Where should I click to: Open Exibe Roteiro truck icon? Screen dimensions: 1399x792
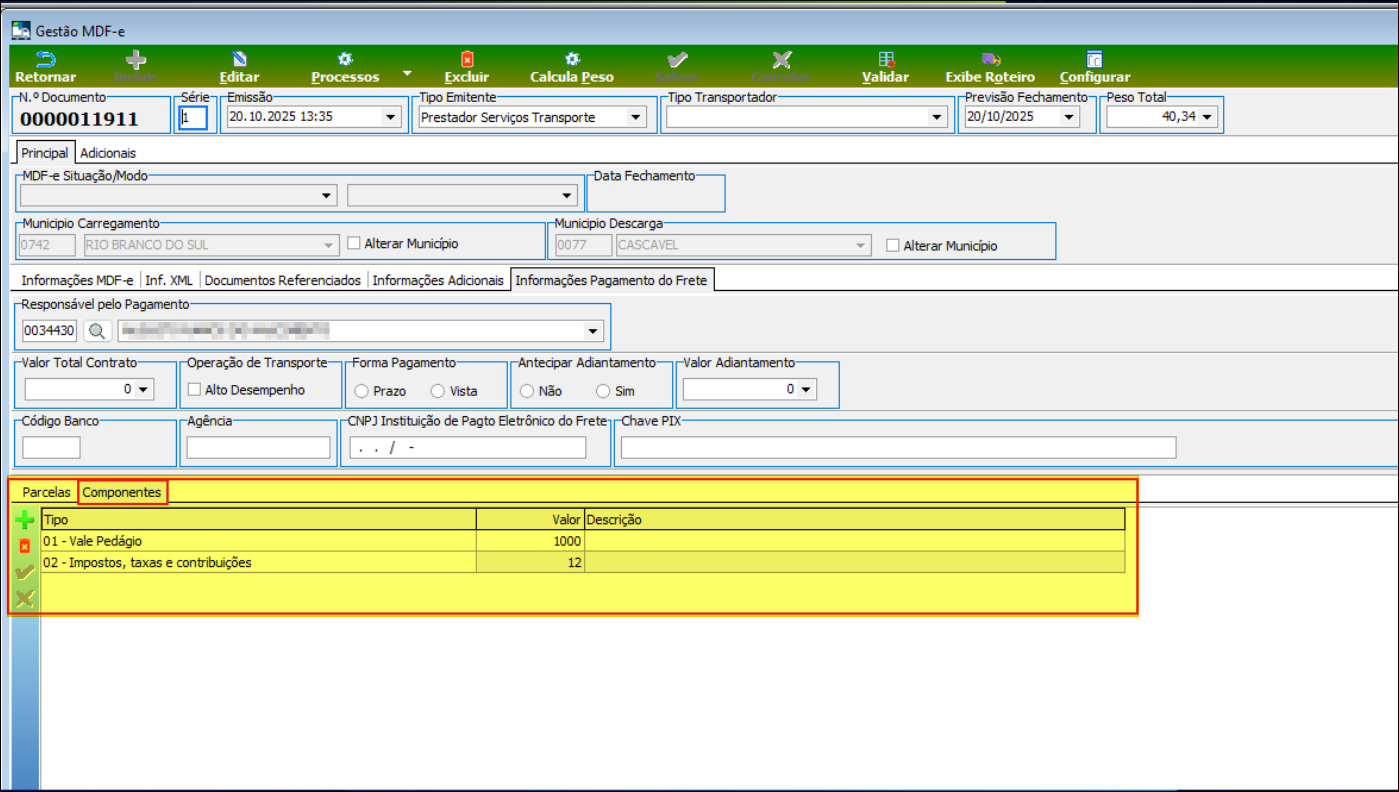point(989,60)
